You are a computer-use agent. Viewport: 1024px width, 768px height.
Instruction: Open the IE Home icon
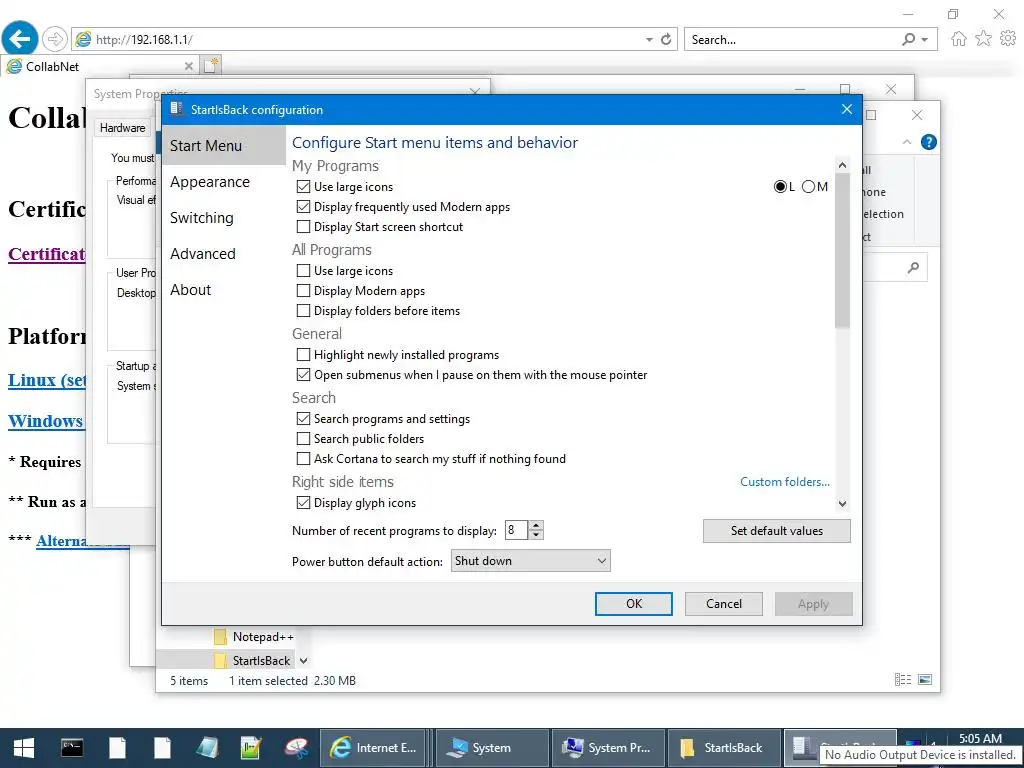959,39
